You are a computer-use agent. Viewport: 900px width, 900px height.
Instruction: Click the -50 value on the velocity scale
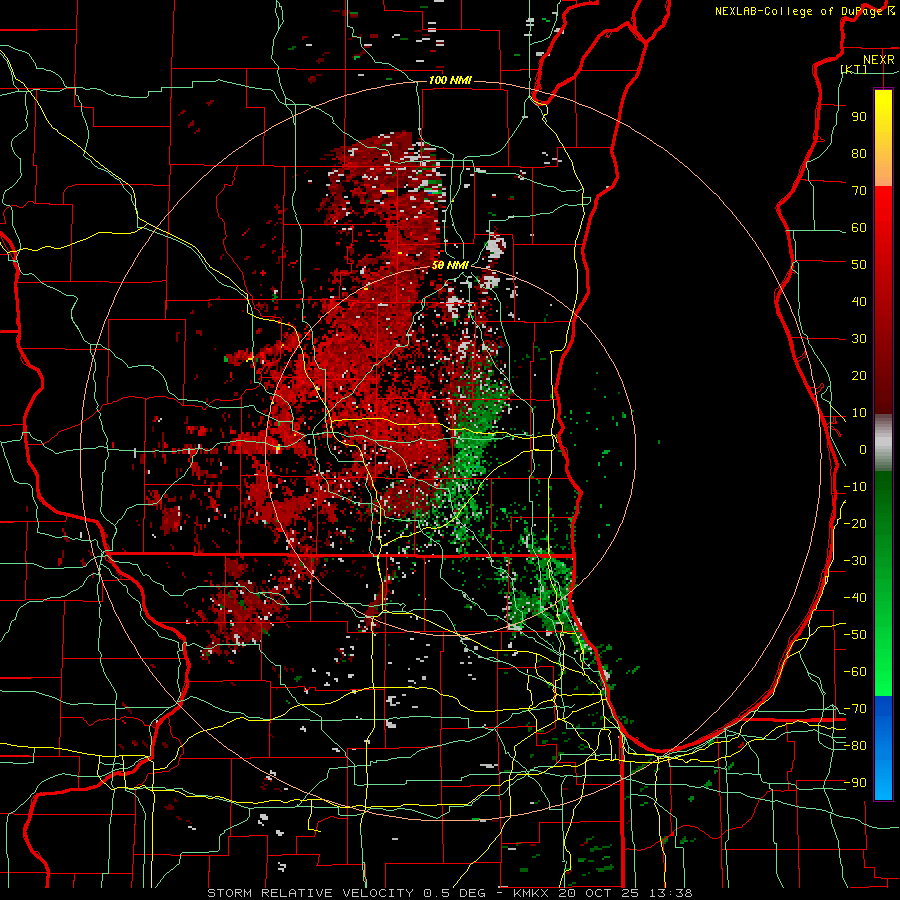[x=855, y=635]
